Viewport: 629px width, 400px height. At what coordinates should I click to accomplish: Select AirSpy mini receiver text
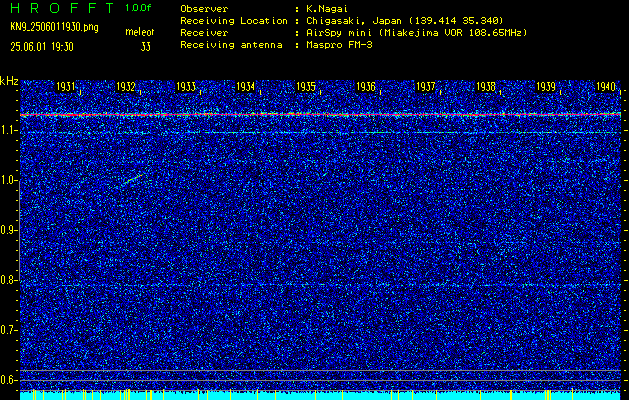(416, 32)
